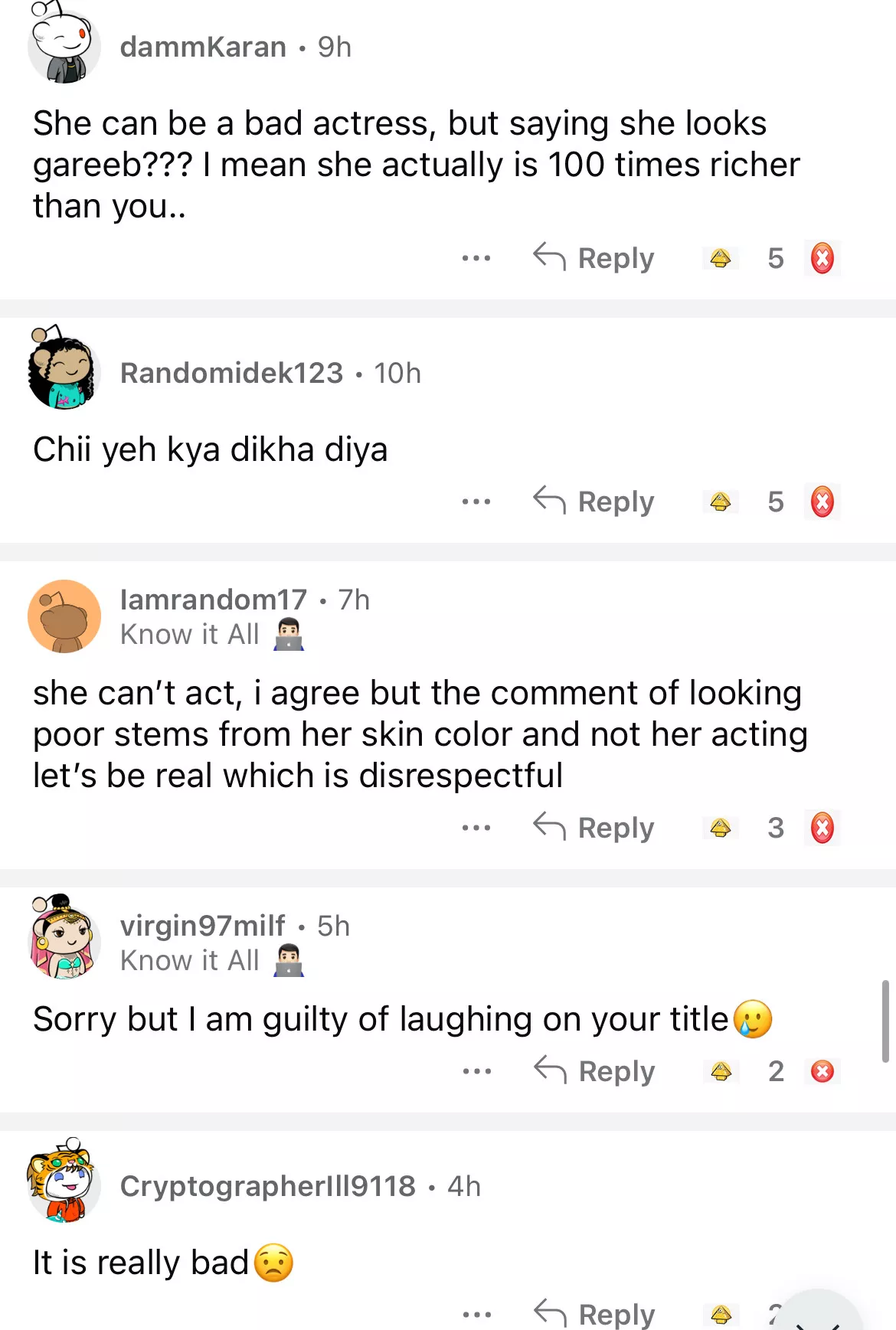The width and height of the screenshot is (896, 1330).
Task: Reply to dammKaran's comment
Action: (594, 258)
